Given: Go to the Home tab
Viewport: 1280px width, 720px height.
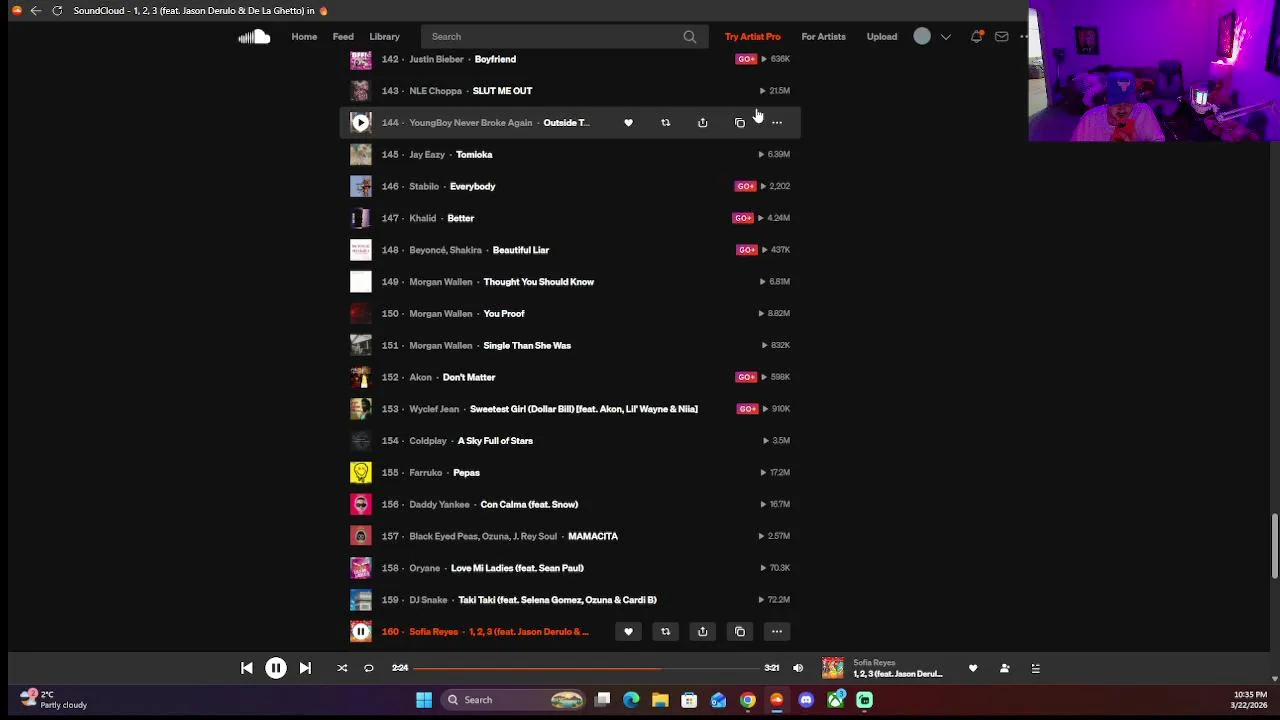Looking at the screenshot, I should pos(304,37).
